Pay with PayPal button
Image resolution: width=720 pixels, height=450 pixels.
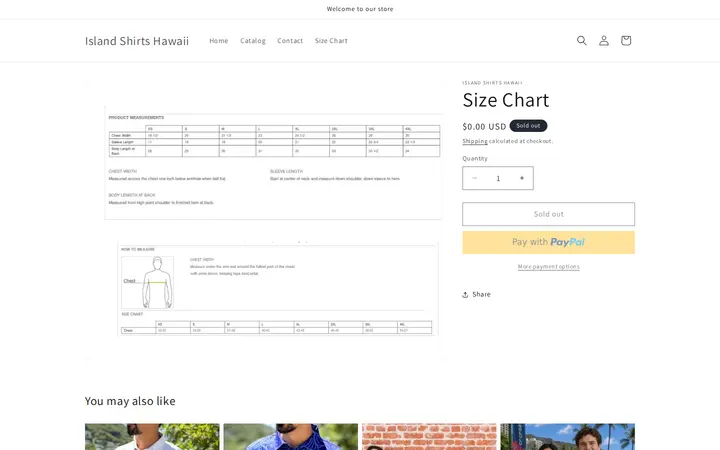click(548, 242)
